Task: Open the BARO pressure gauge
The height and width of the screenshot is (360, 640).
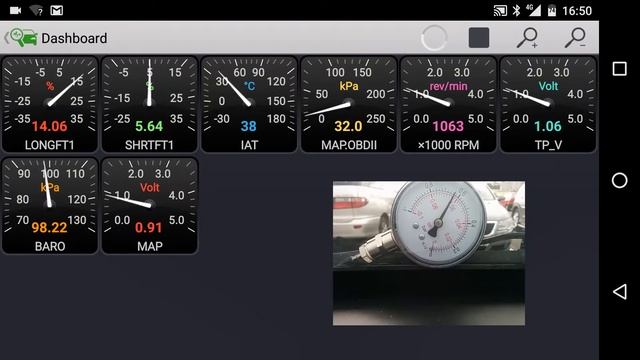Action: (x=50, y=206)
